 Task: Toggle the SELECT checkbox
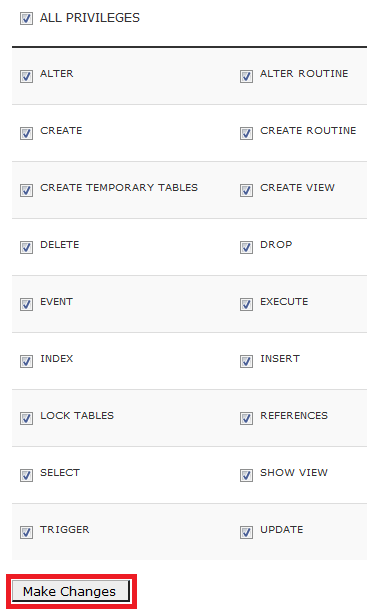pyautogui.click(x=26, y=475)
